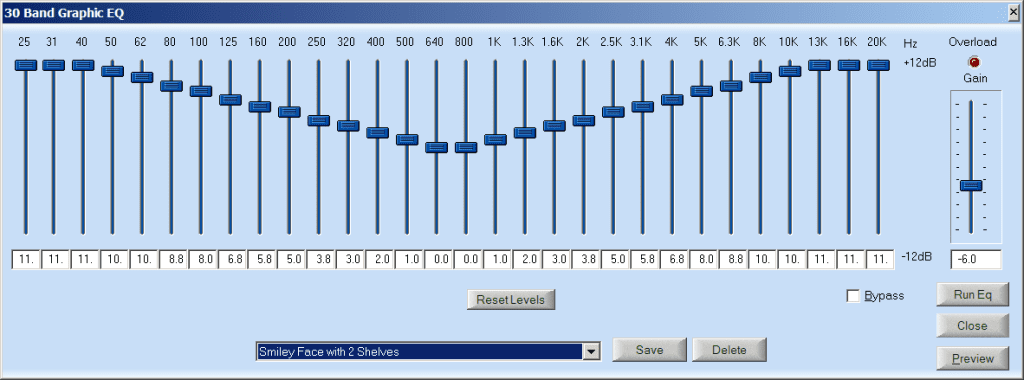Click the 160 Hz band slider handle

point(259,107)
